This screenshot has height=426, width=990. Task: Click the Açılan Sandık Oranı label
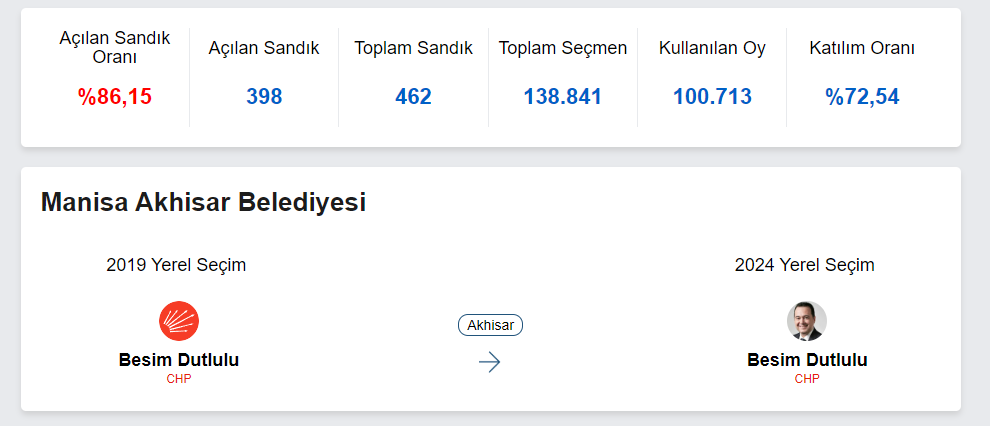(x=115, y=47)
